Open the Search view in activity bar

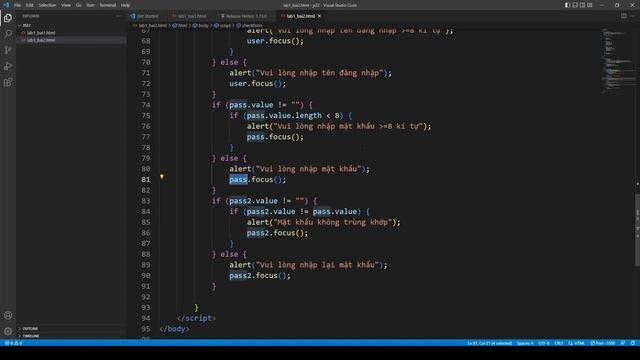pos(8,33)
